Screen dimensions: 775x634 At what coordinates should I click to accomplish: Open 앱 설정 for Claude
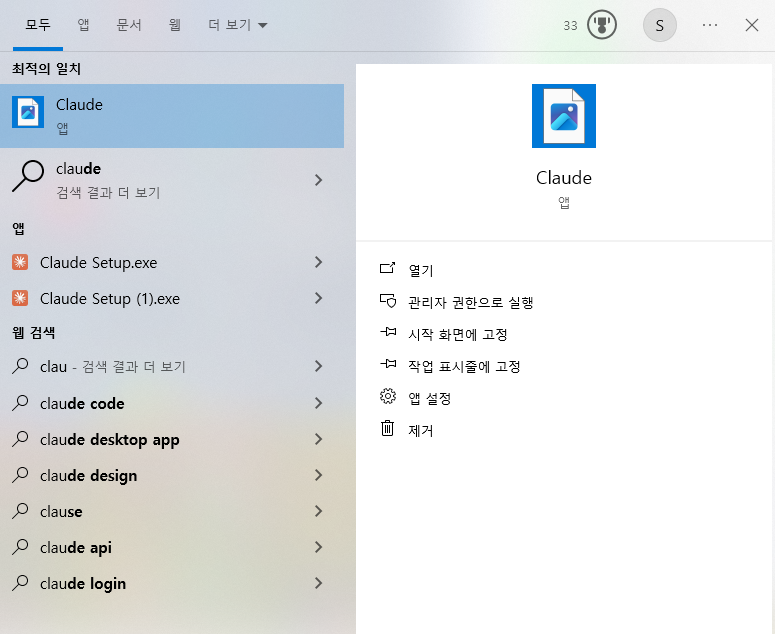(x=430, y=398)
